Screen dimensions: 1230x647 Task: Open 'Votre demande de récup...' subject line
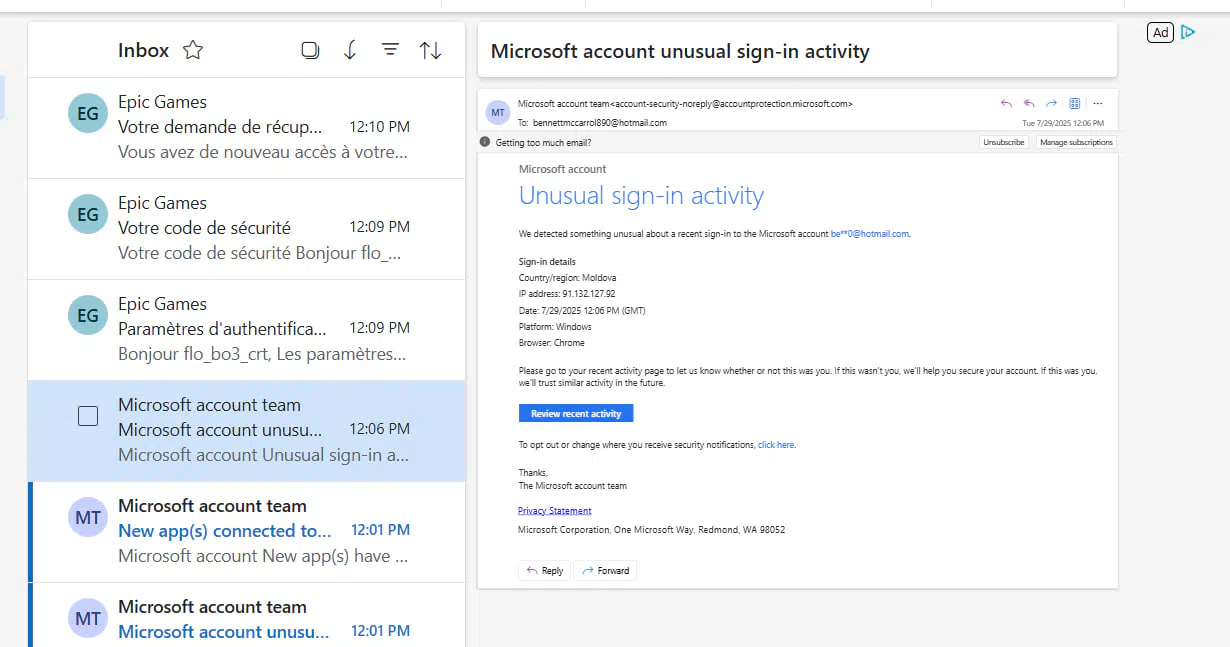point(220,127)
